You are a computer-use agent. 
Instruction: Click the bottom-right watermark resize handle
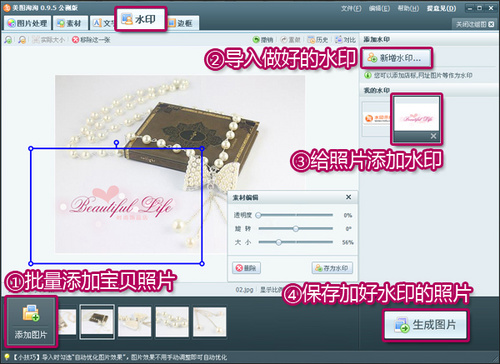202,264
